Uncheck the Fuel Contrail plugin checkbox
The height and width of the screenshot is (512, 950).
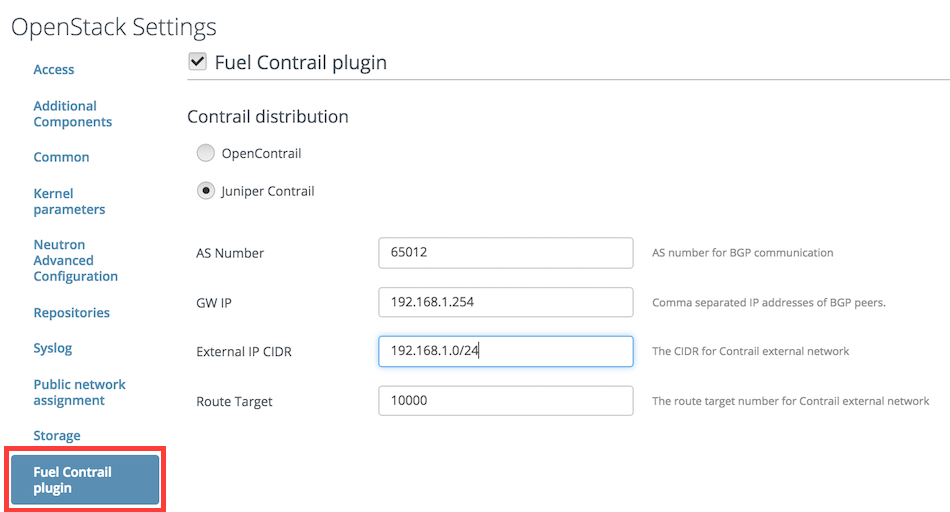(x=198, y=61)
